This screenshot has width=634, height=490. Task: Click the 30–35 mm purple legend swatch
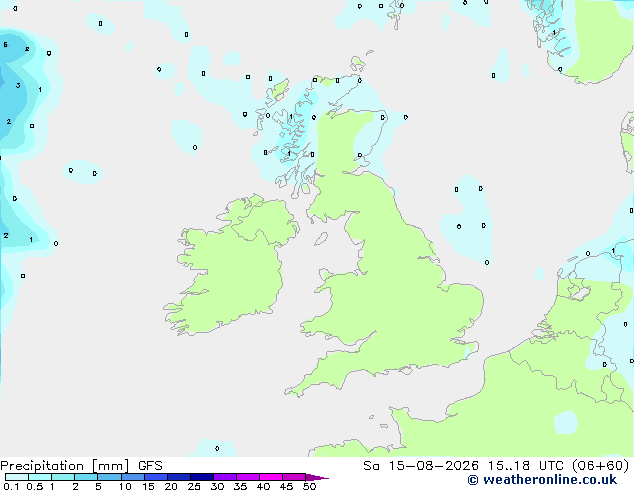coord(225,477)
